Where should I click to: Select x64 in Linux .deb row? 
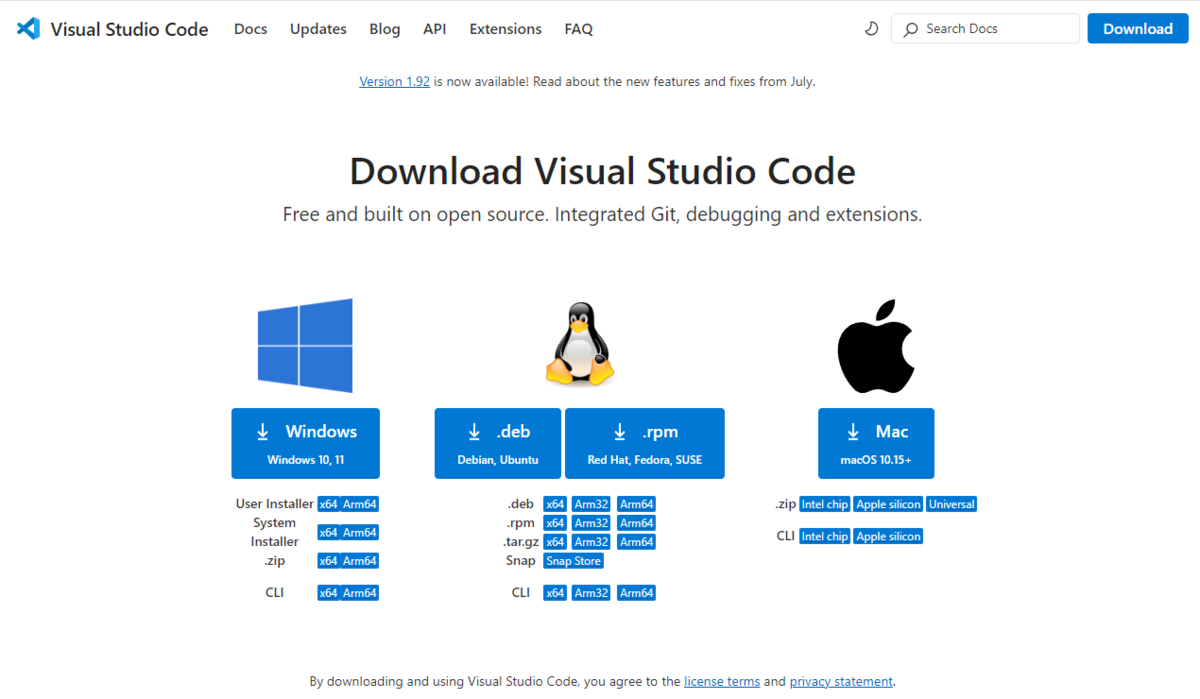[x=555, y=505]
